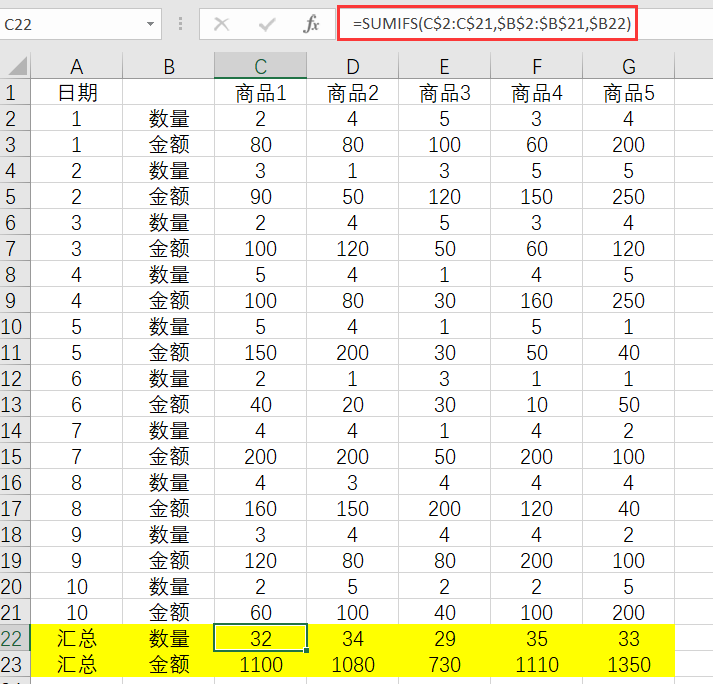Click the 商品2 header cell
Image resolution: width=713 pixels, height=684 pixels.
coord(353,93)
